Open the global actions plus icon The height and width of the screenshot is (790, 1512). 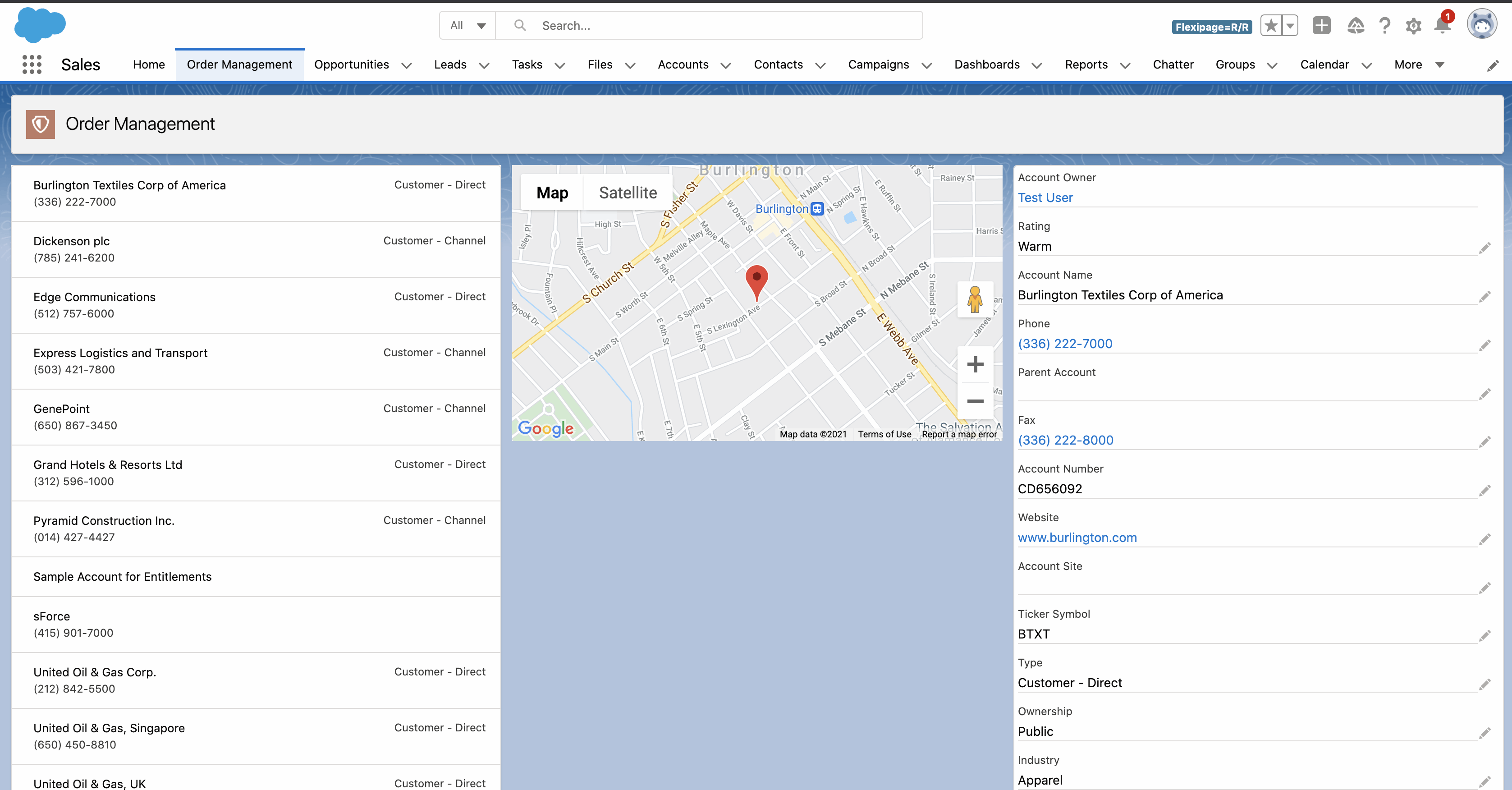1321,25
